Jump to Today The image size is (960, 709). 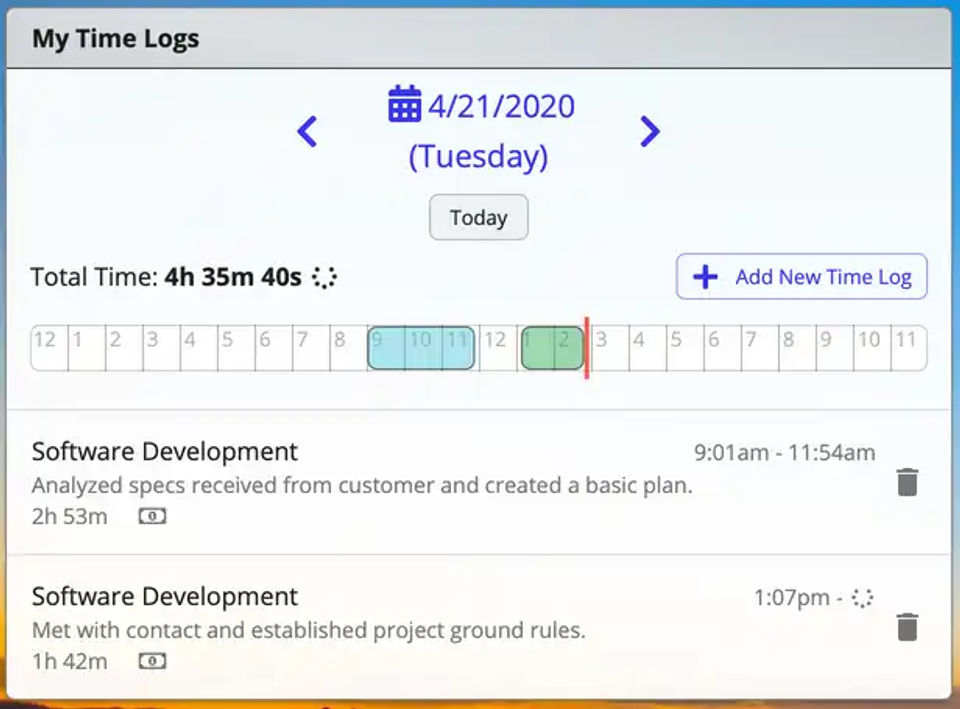click(x=478, y=217)
